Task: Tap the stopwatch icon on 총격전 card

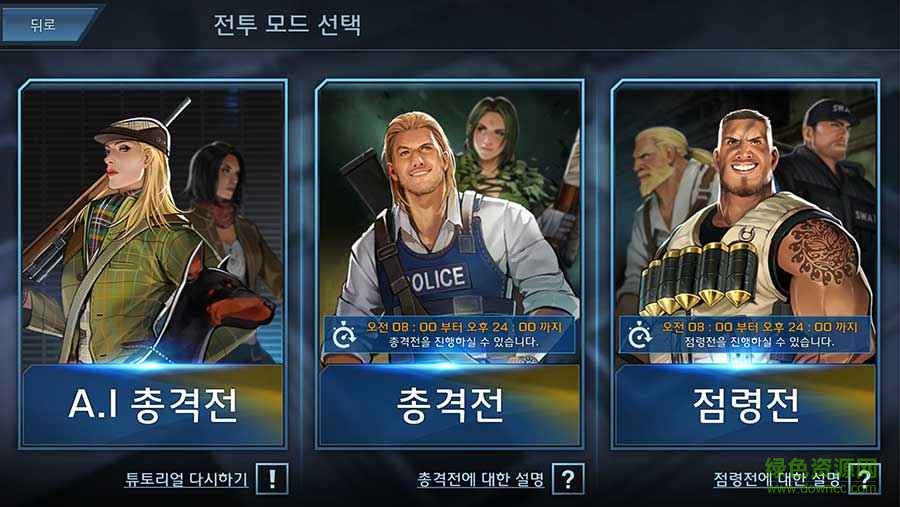Action: click(343, 335)
